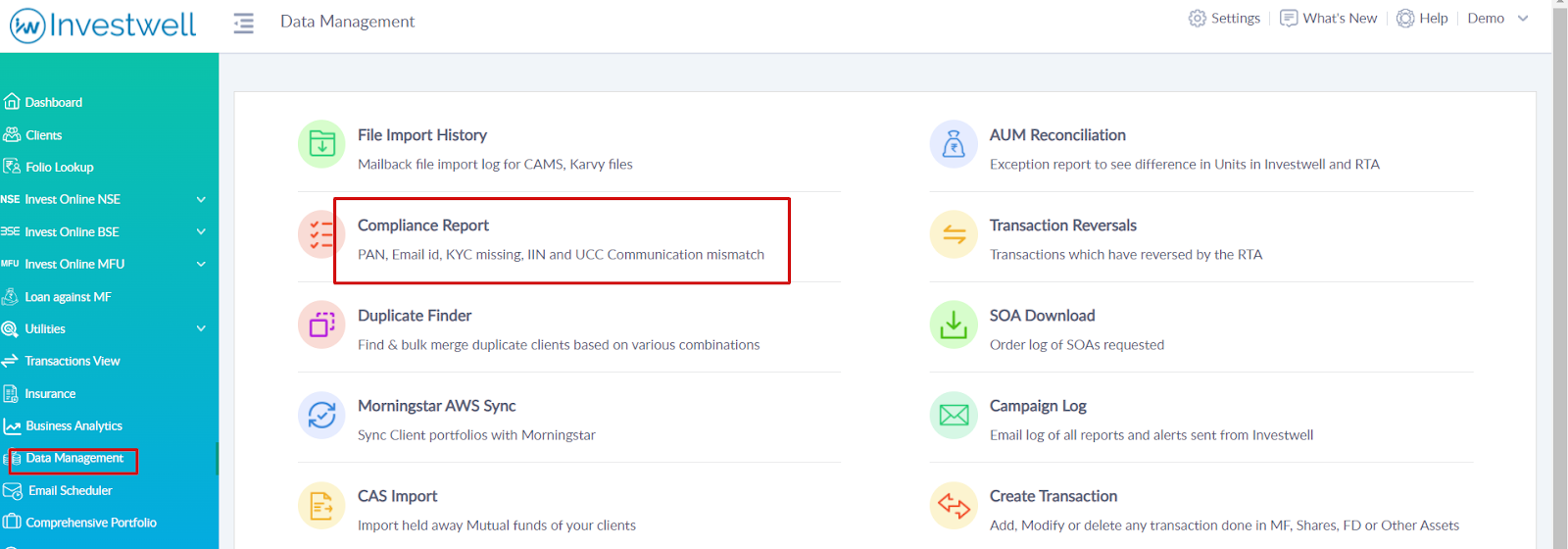
Task: Click the Campaign Log envelope icon
Action: [954, 415]
